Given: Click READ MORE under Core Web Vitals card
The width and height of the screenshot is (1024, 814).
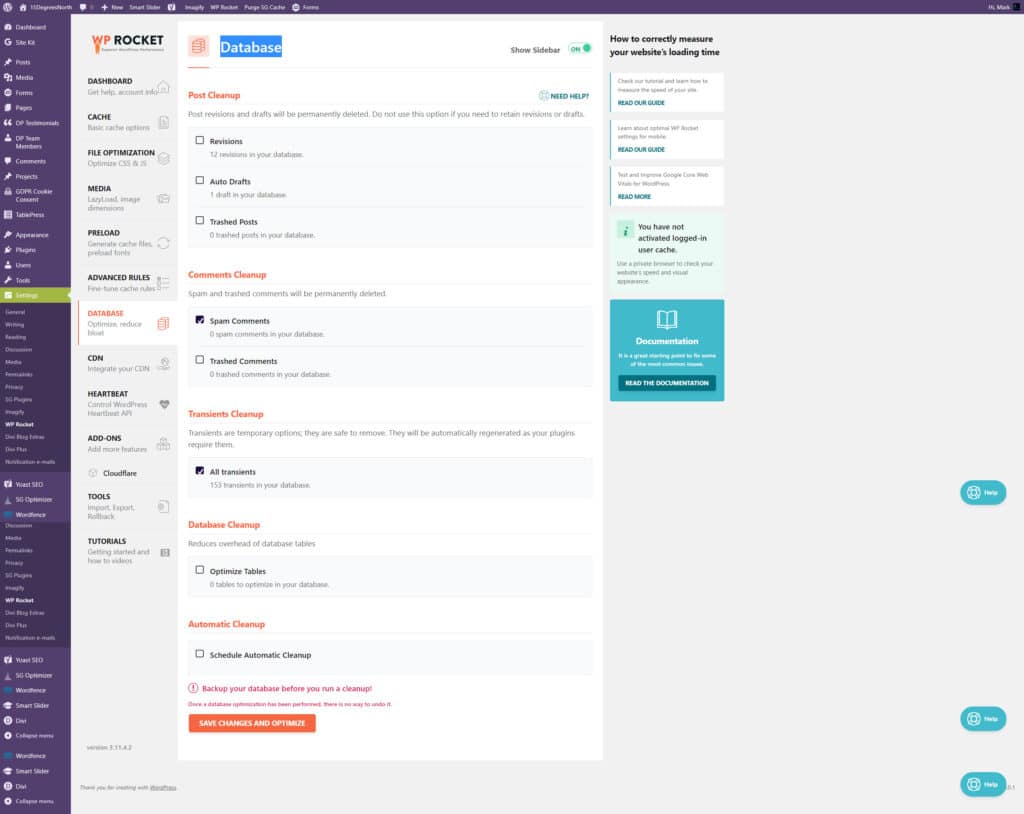Looking at the screenshot, I should tap(634, 197).
